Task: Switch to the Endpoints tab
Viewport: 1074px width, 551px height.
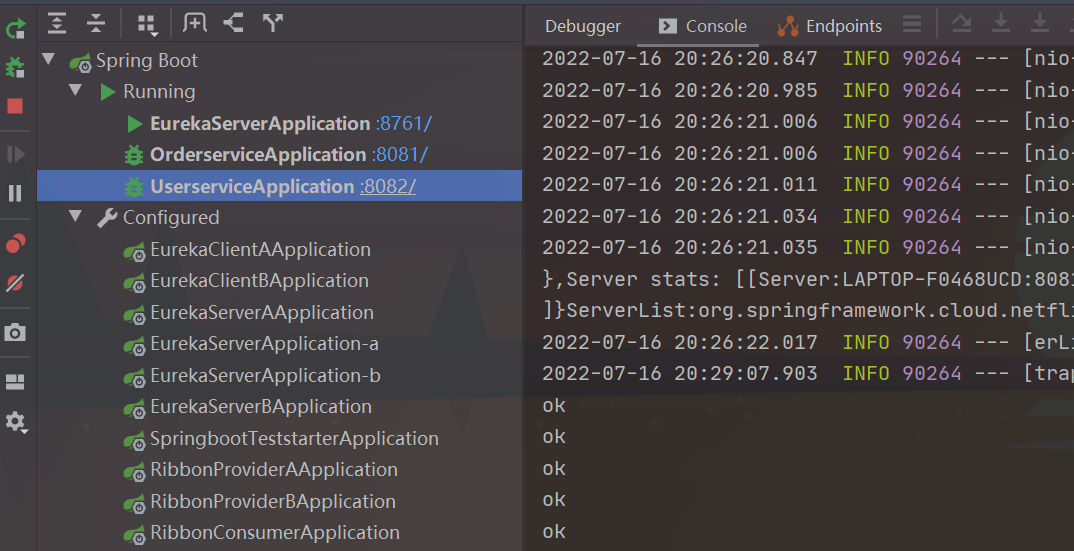Action: tap(829, 26)
